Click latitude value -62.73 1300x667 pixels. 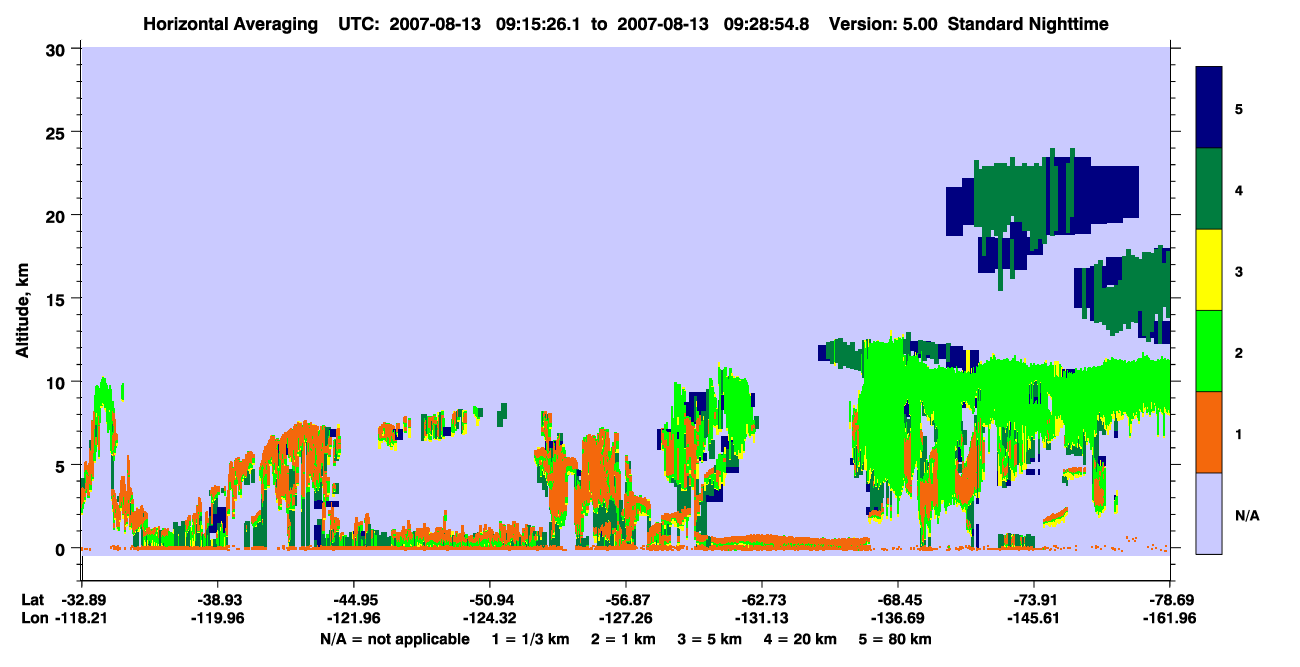tap(762, 600)
